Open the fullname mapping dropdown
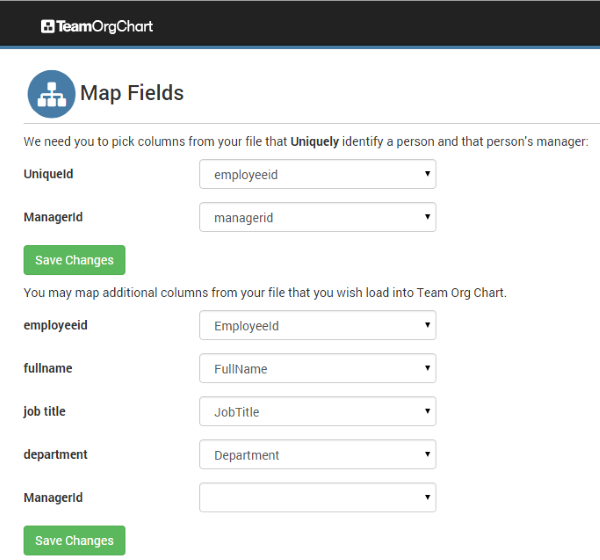 pos(317,368)
